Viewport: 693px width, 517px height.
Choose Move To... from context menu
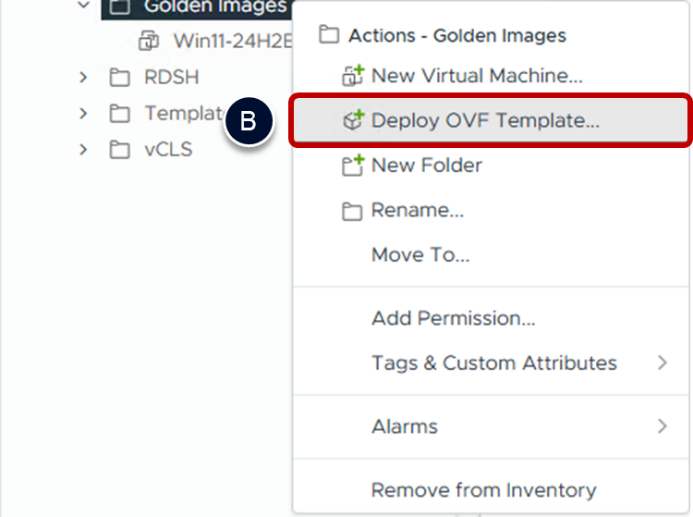(x=420, y=255)
